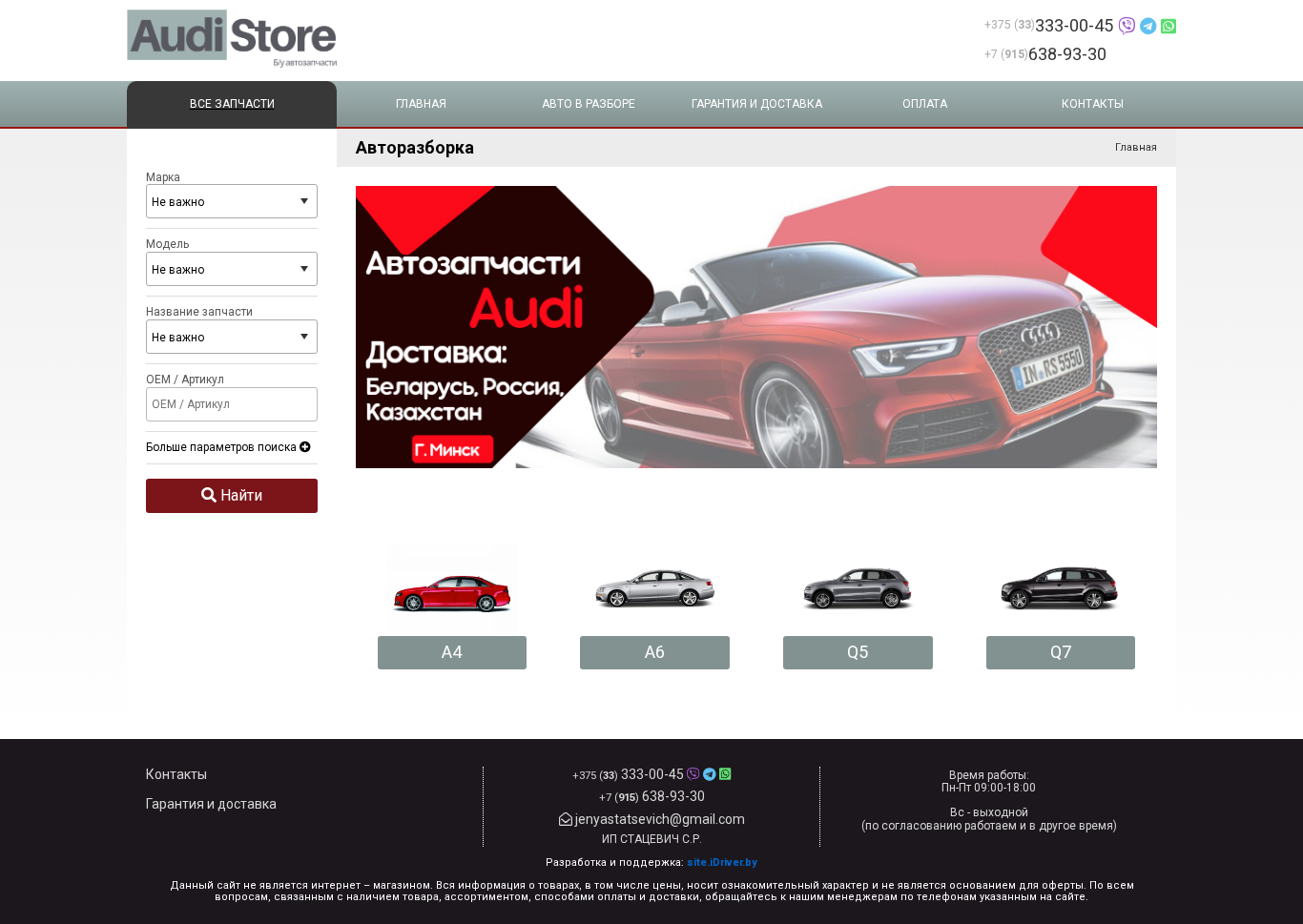Image resolution: width=1303 pixels, height=924 pixels.
Task: Open Гарантия и доставка in navigation bar
Action: coord(756,104)
